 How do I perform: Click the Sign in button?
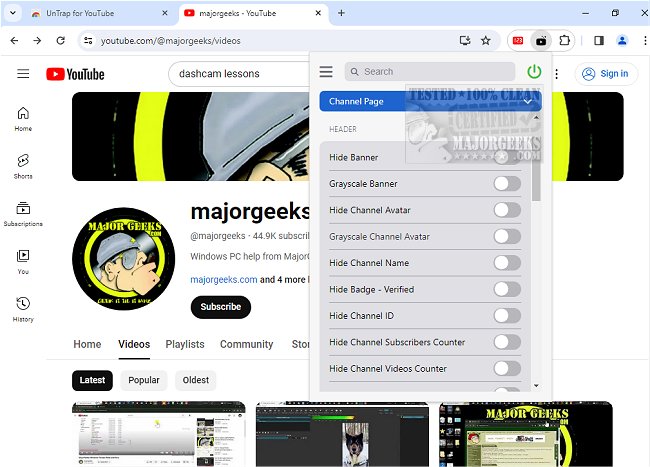click(606, 74)
